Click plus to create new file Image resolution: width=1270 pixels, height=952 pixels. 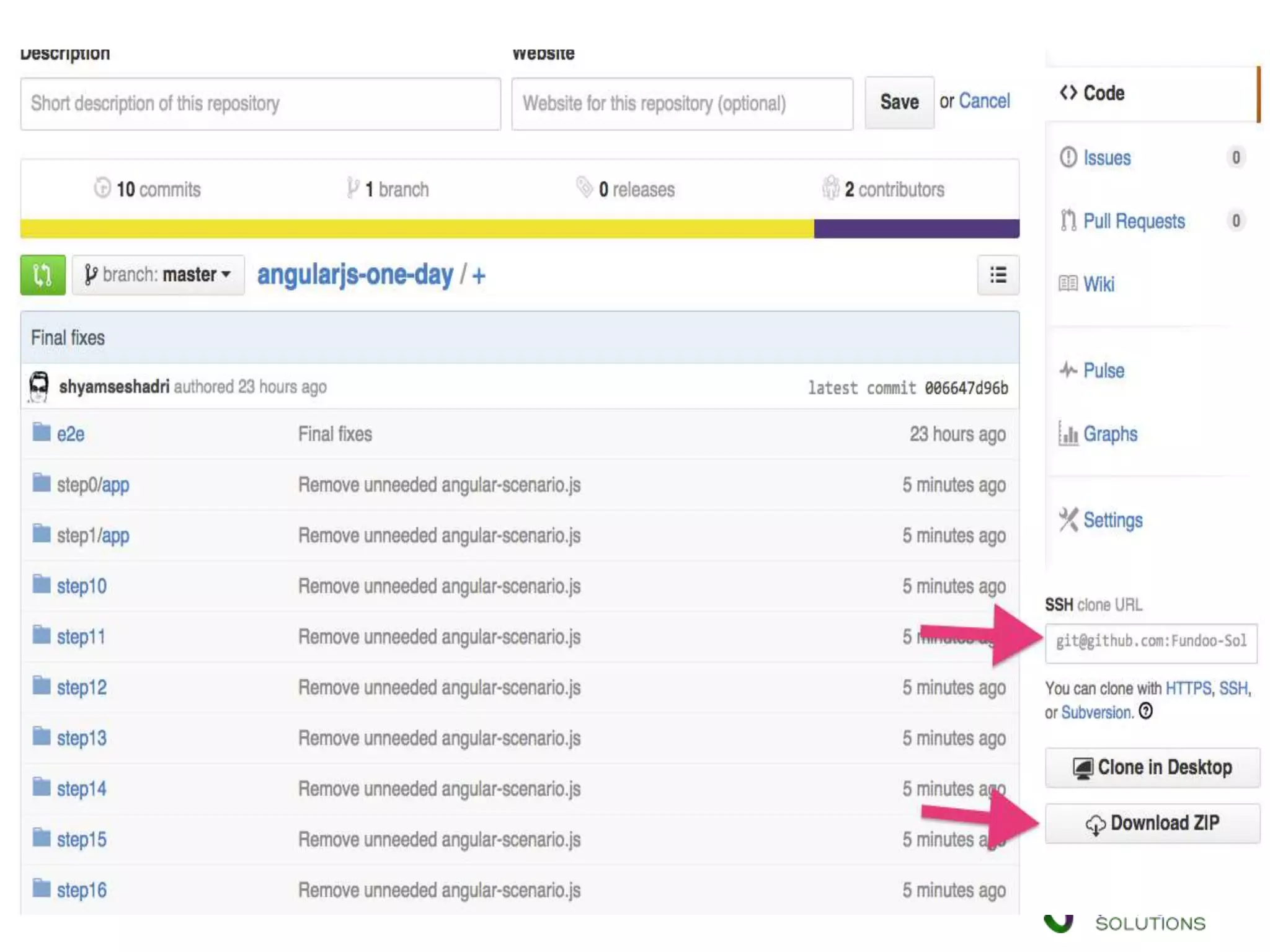[x=479, y=275]
